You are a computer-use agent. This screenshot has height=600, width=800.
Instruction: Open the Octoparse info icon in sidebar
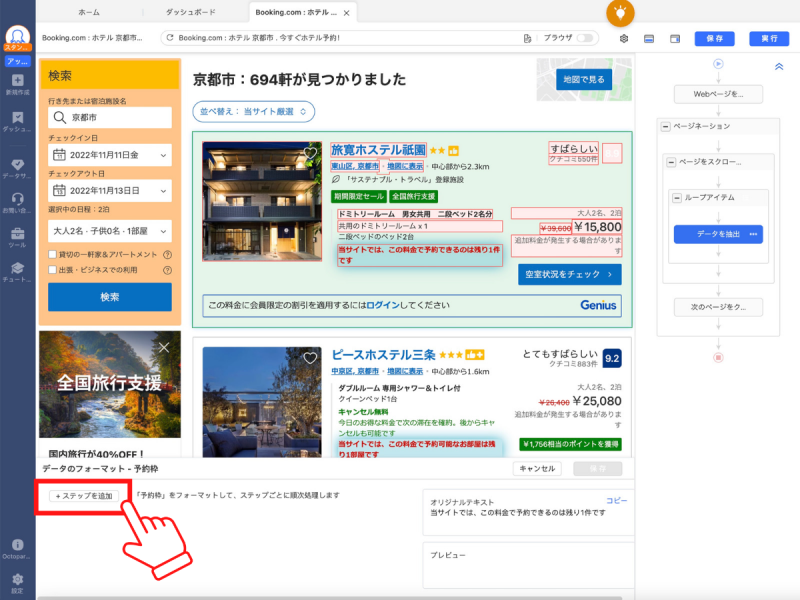pos(17,544)
